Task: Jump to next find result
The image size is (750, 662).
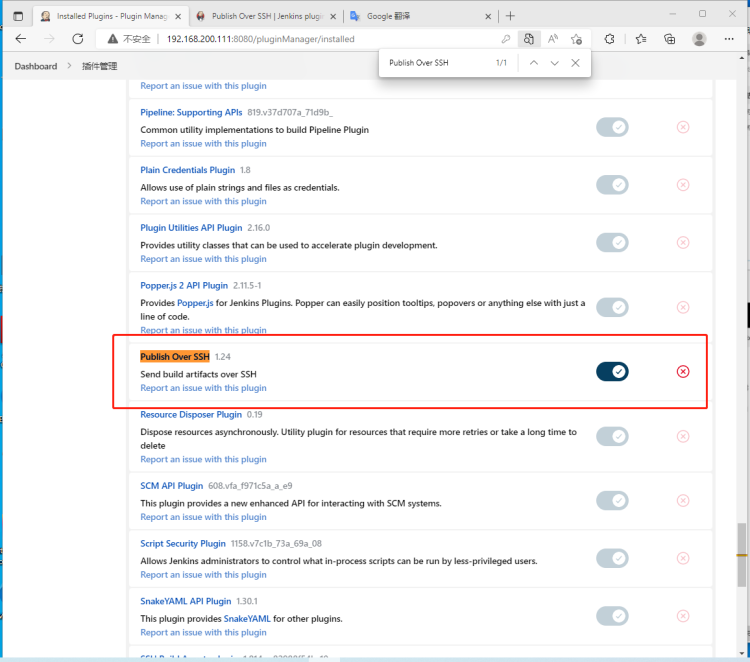Action: (x=554, y=63)
